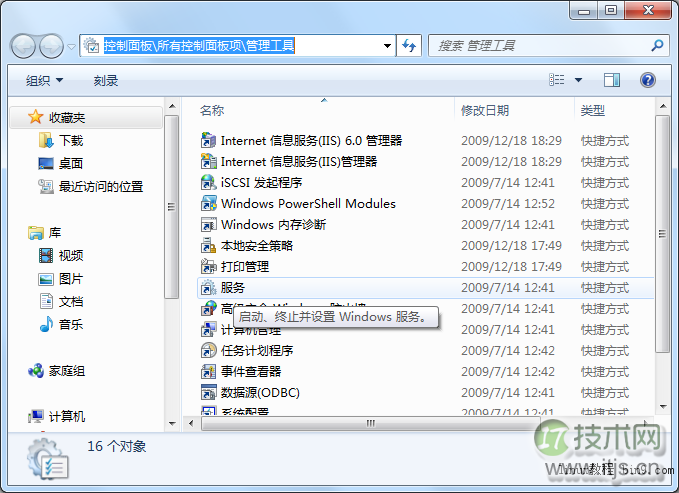Click the 数据源(ODBC) icon

[208, 392]
